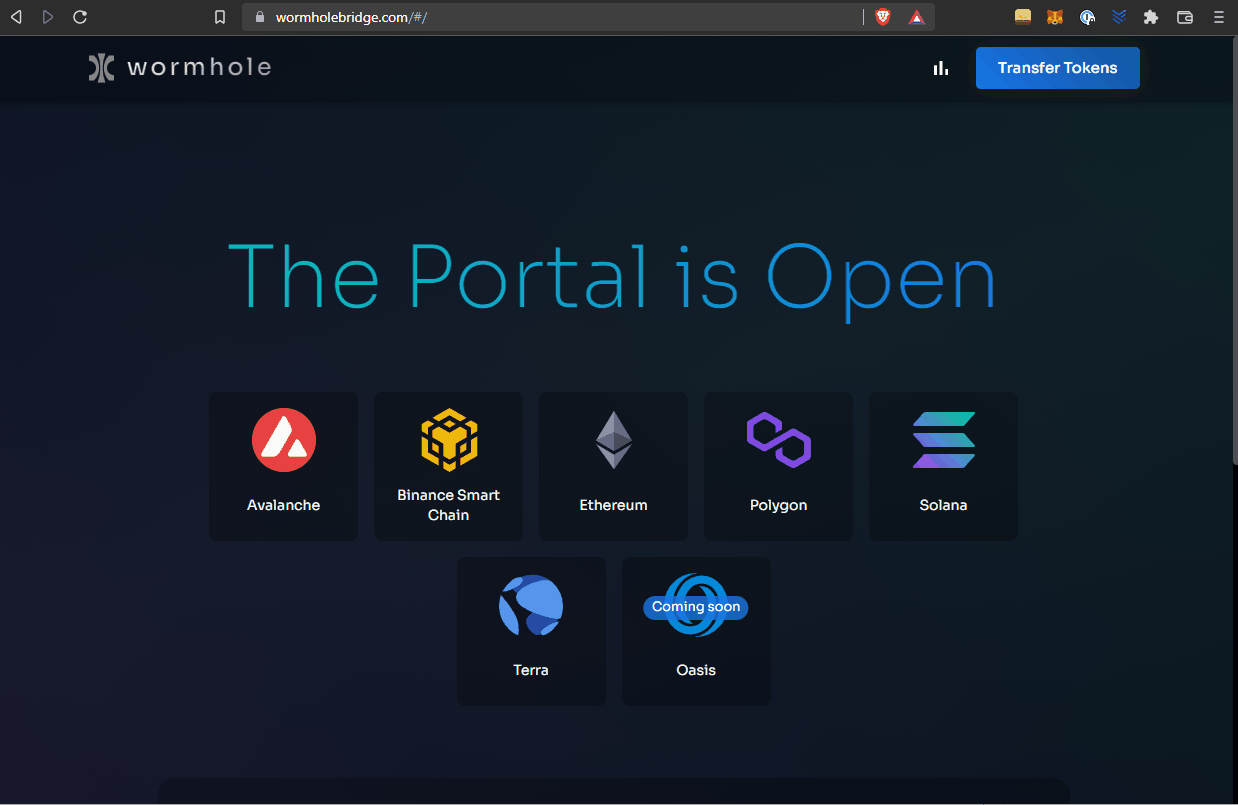Click the Binance Smart Chain text label

[x=449, y=505]
